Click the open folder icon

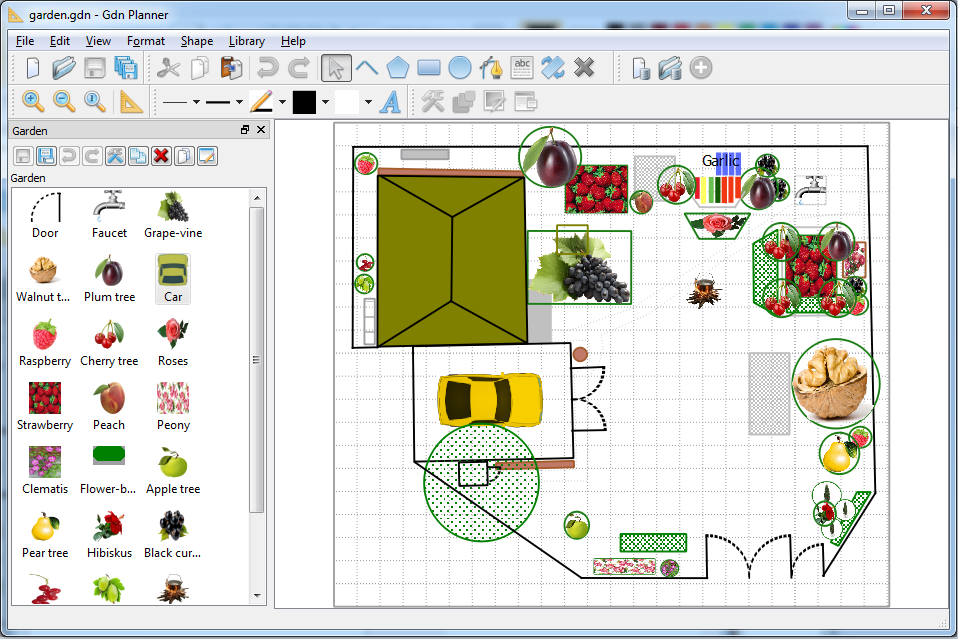64,68
